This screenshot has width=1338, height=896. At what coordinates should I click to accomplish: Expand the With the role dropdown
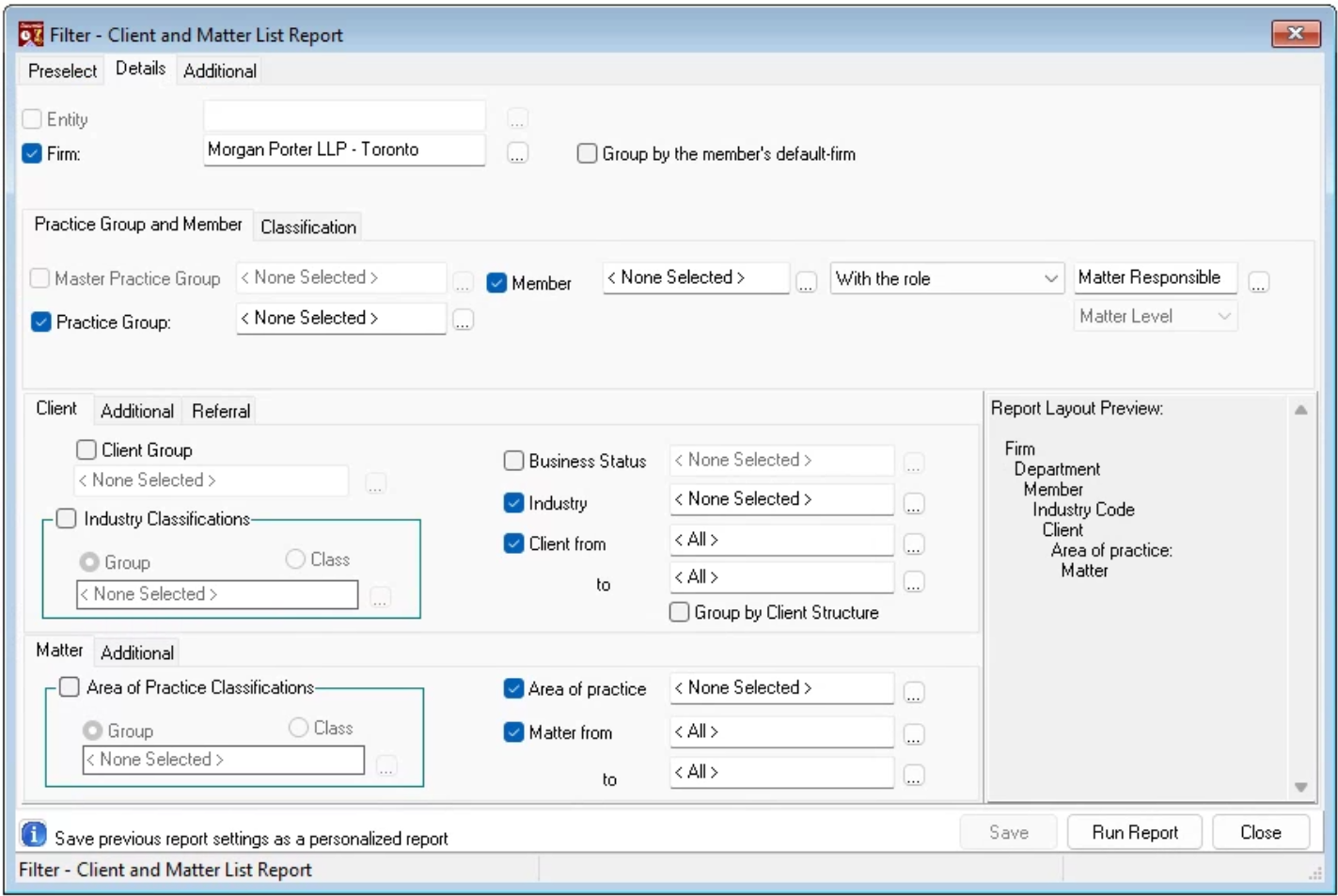[947, 278]
